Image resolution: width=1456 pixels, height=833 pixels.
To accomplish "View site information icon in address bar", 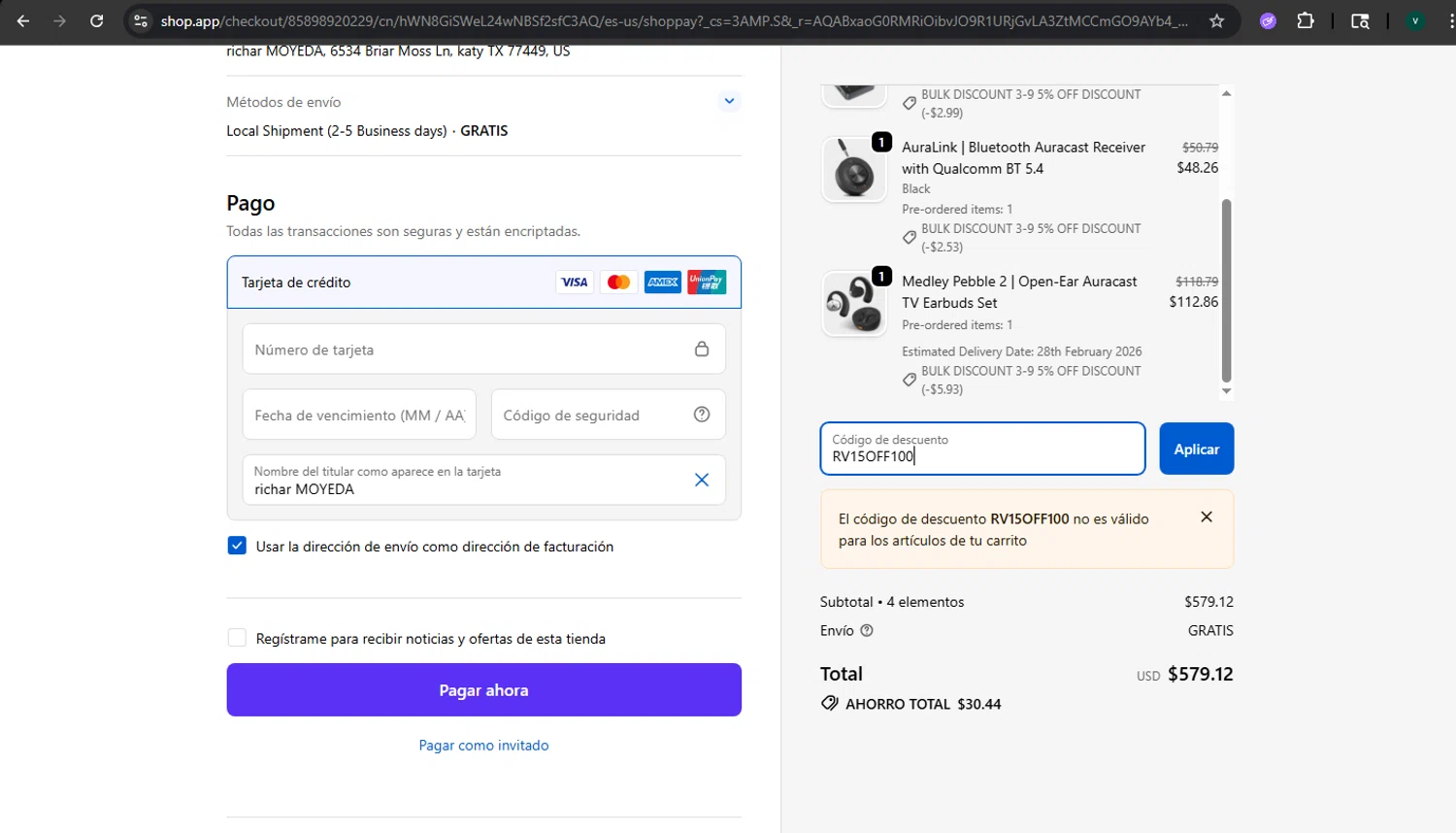I will click(141, 20).
